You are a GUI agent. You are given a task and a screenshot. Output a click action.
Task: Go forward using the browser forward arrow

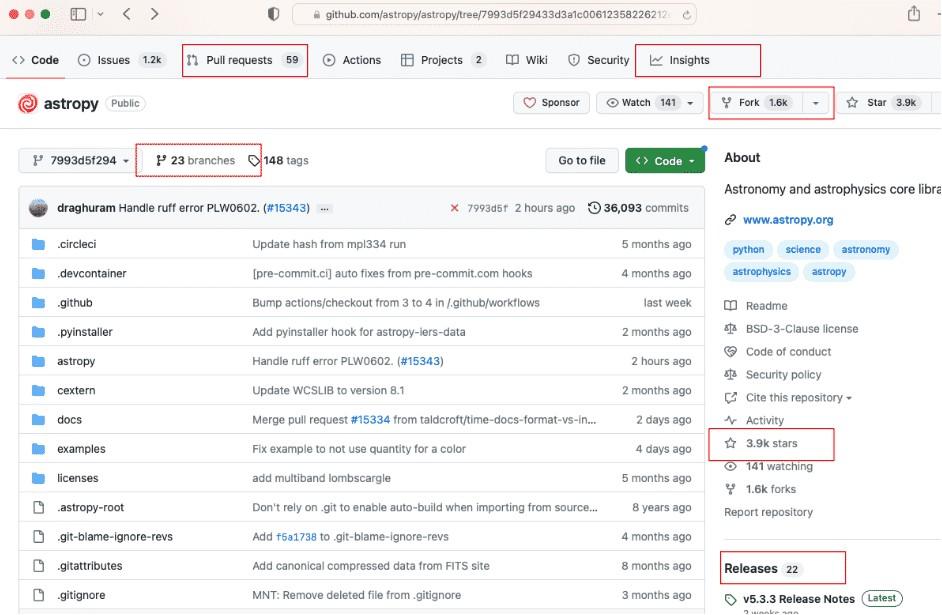point(154,14)
